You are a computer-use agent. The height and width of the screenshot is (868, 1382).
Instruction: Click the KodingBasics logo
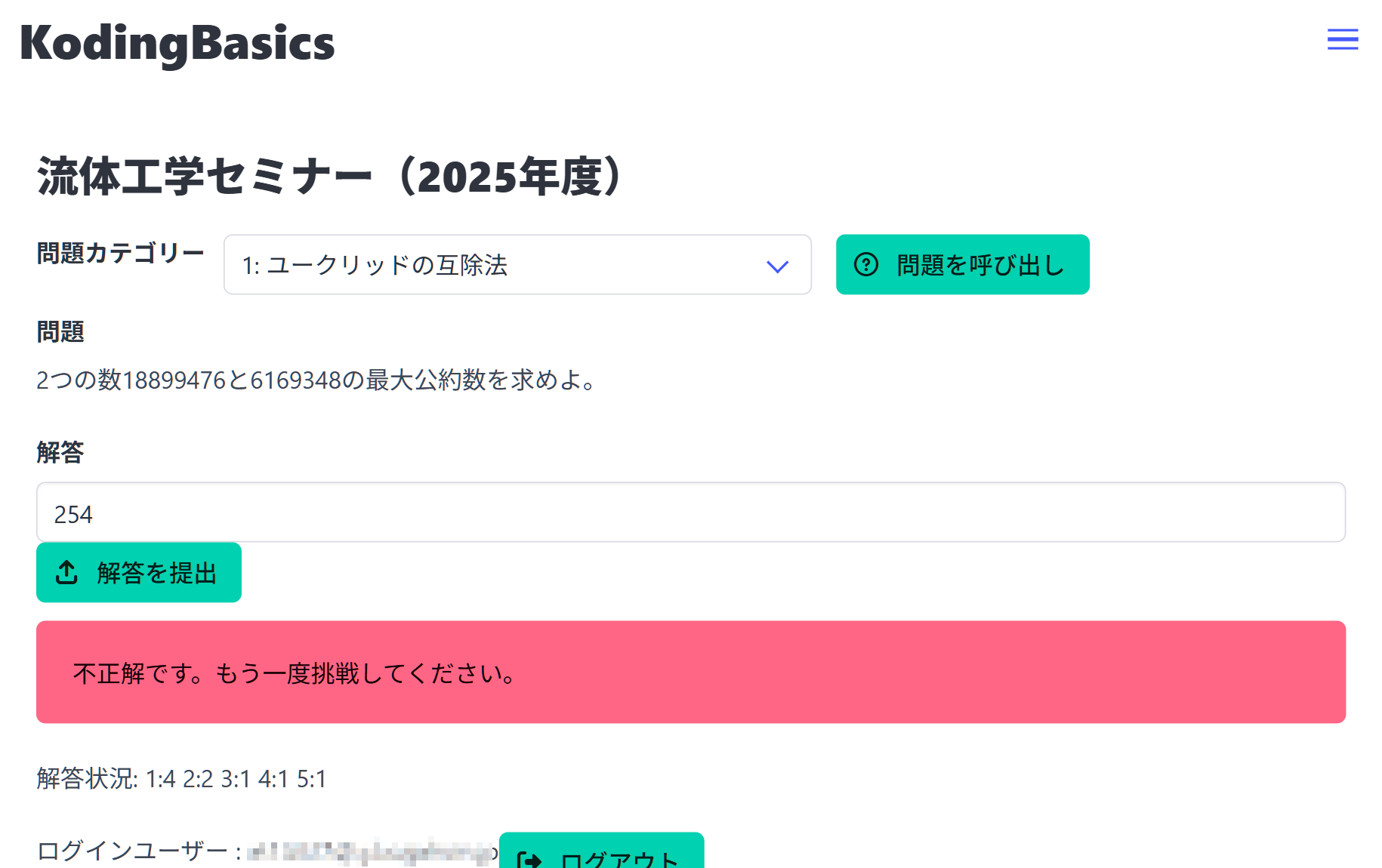click(x=176, y=43)
